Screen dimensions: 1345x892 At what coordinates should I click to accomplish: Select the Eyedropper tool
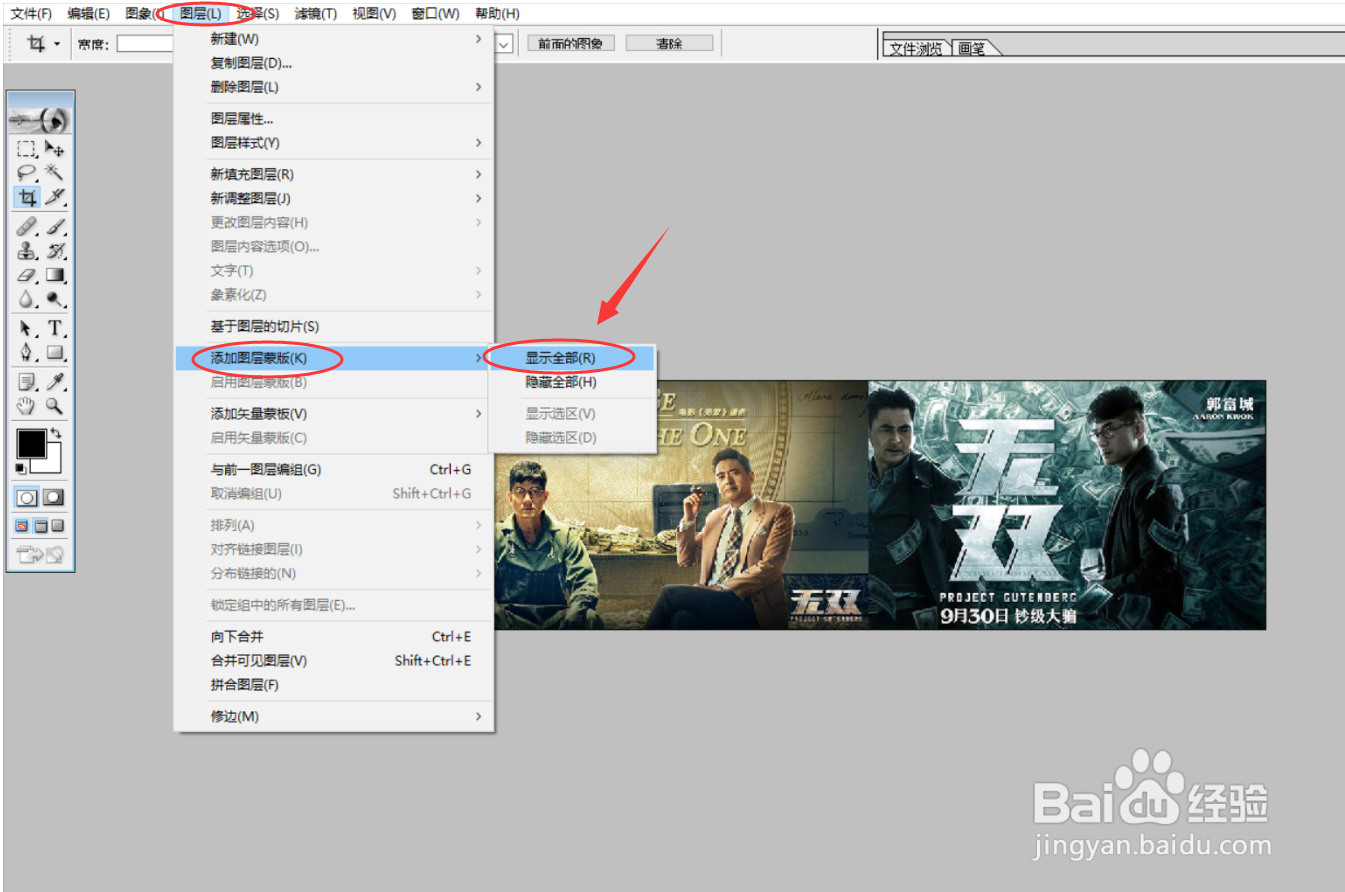[x=55, y=382]
